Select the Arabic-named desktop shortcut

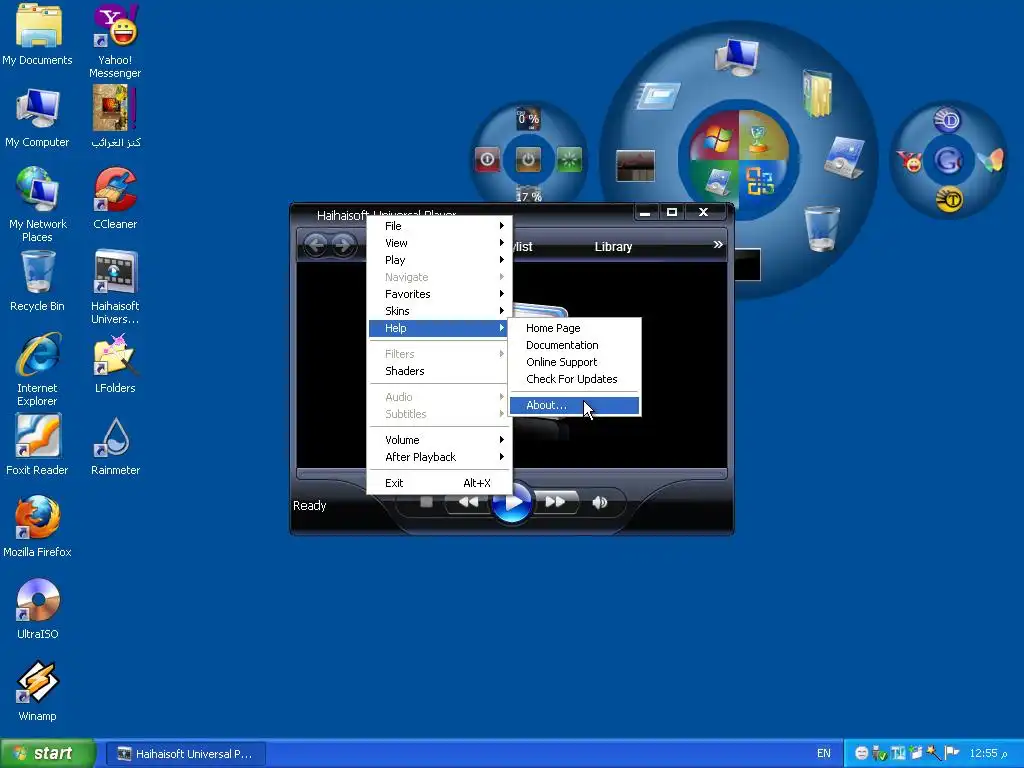[115, 117]
